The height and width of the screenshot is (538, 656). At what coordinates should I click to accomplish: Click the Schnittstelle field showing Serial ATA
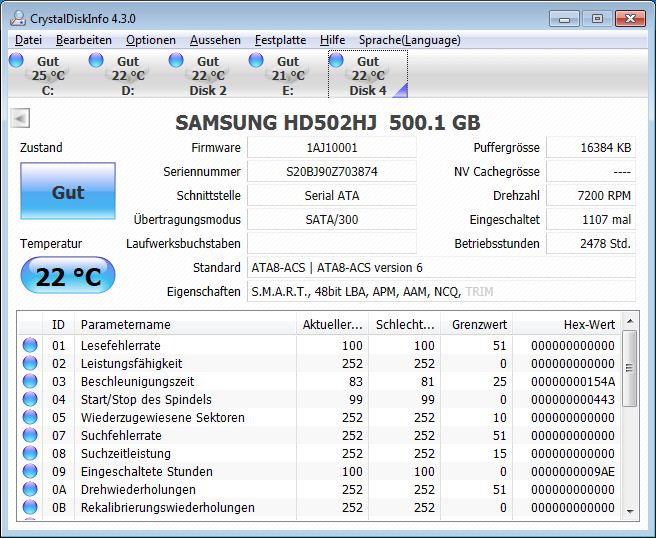[332, 195]
